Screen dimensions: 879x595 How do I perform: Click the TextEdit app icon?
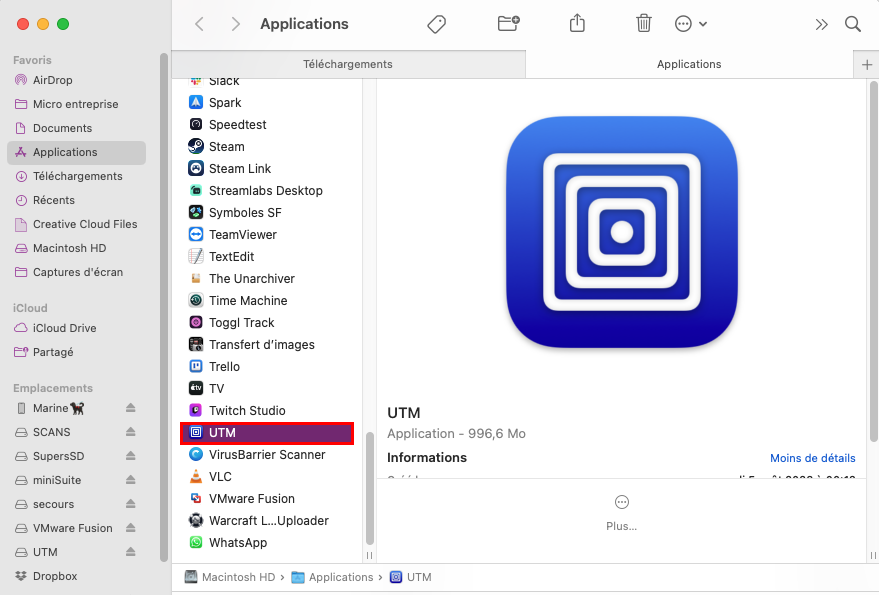[x=196, y=256]
